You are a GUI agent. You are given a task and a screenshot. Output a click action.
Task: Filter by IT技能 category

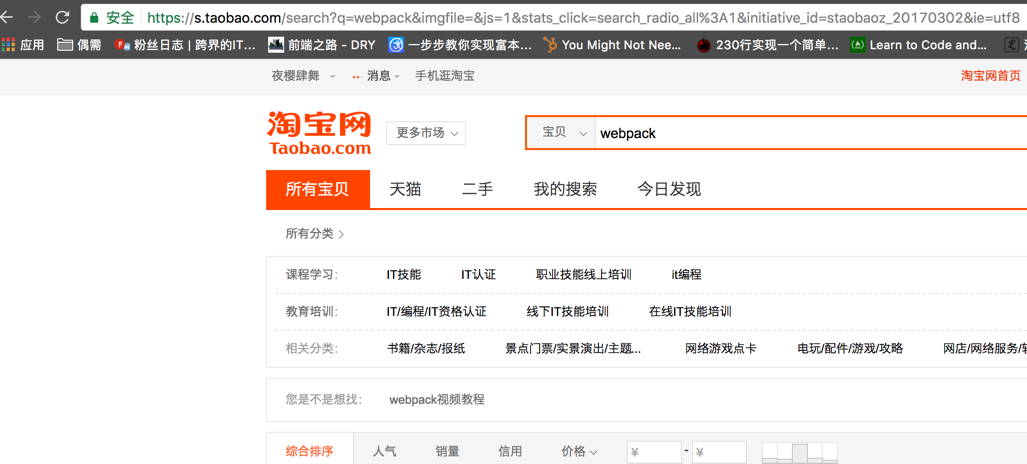pyautogui.click(x=403, y=275)
